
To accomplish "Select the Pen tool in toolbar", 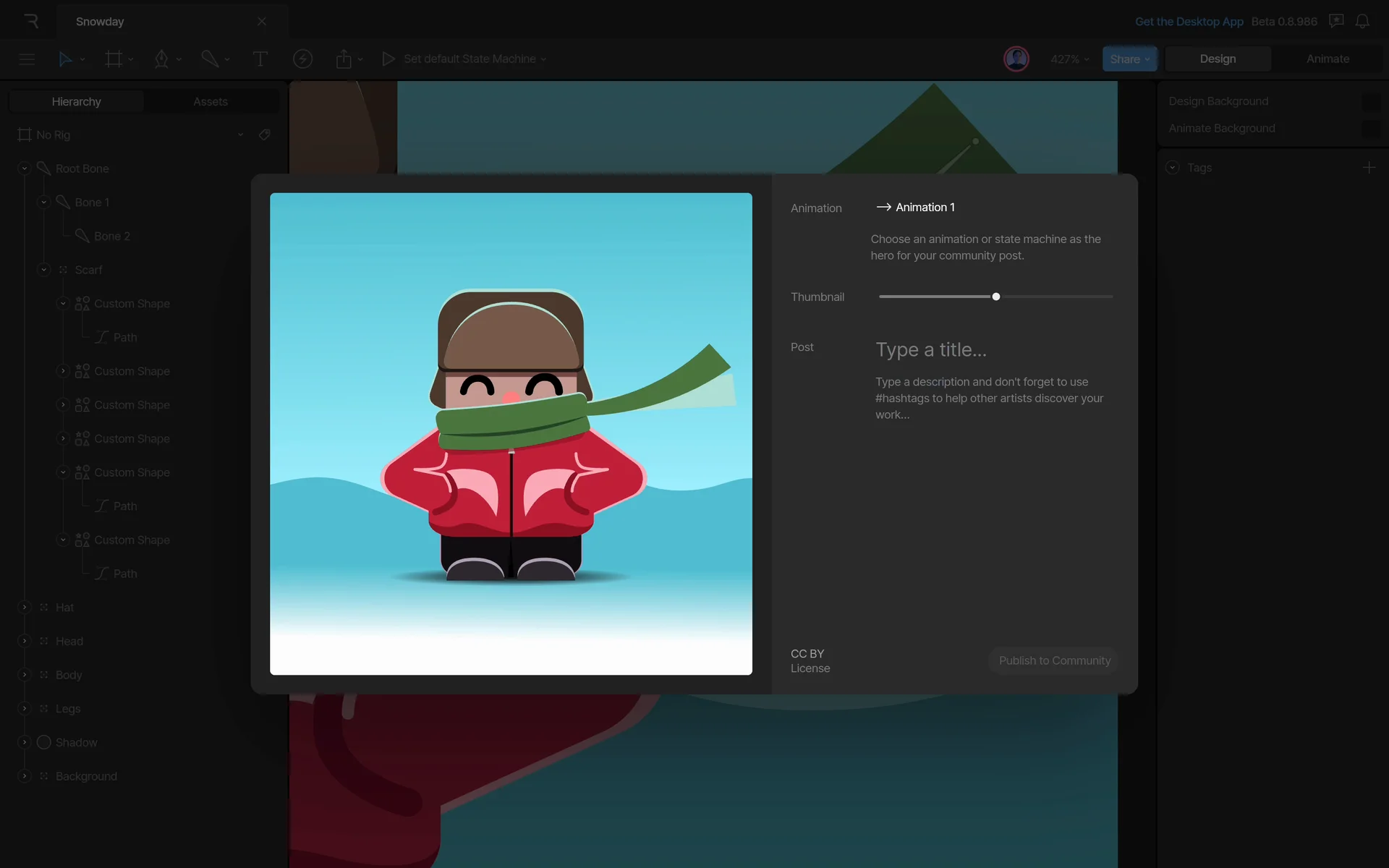I will coord(161,59).
